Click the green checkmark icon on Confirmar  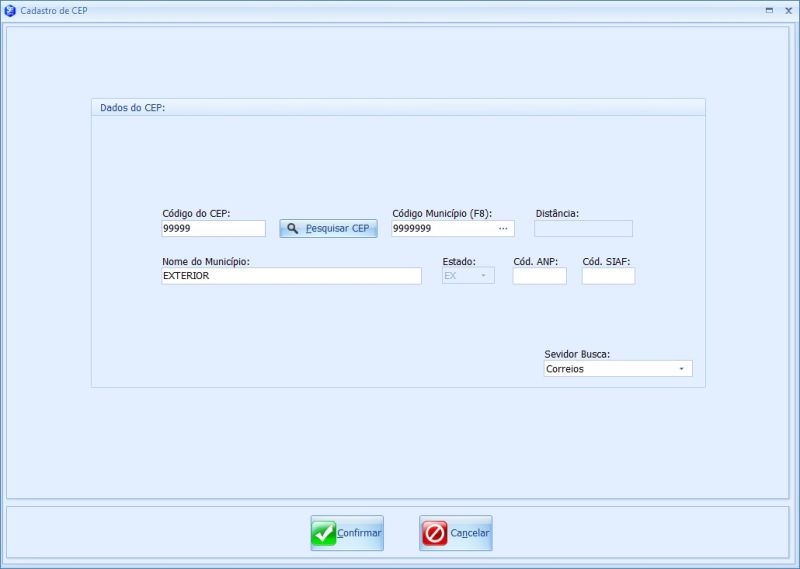point(324,534)
